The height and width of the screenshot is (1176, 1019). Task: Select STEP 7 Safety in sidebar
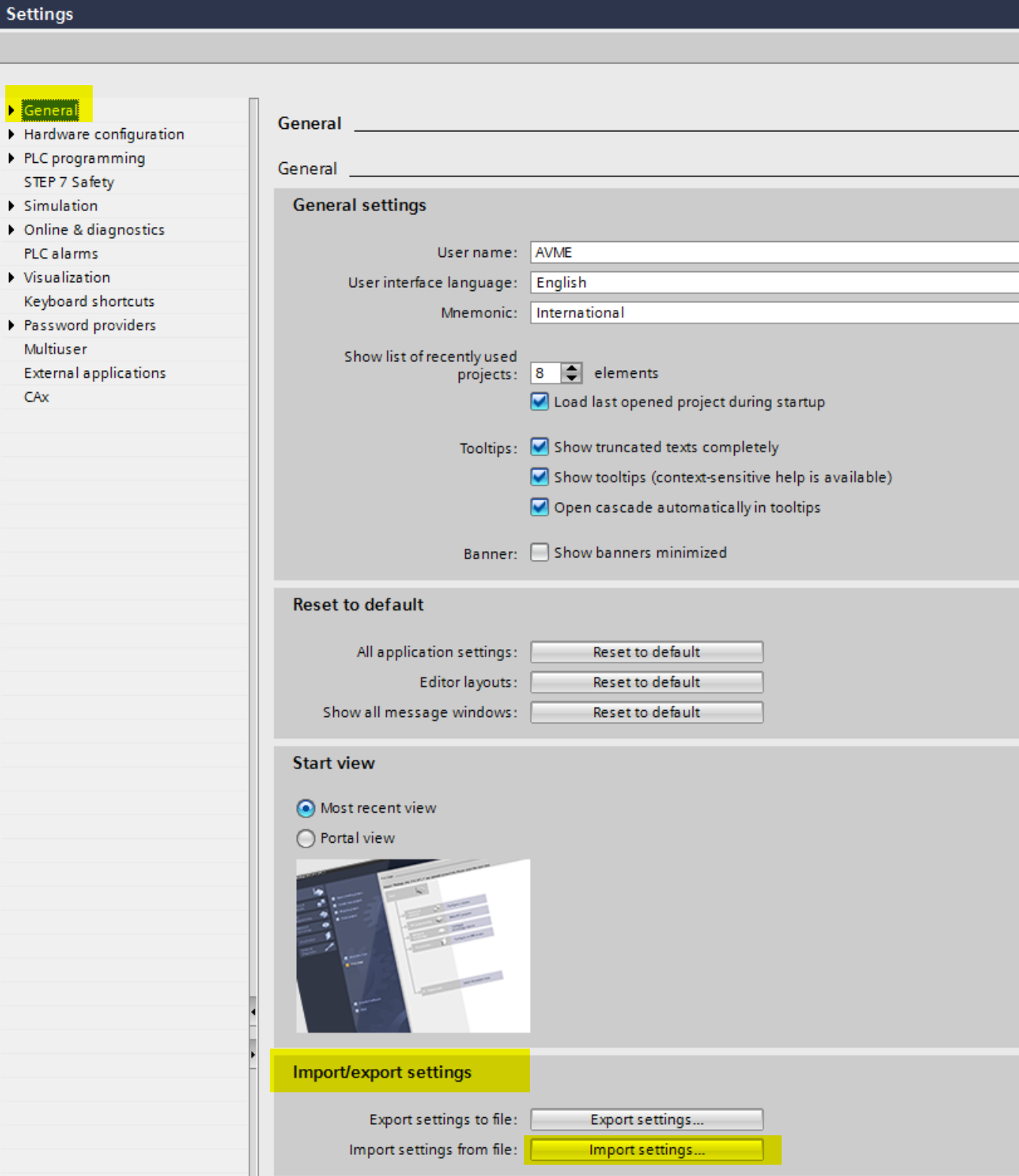coord(69,182)
